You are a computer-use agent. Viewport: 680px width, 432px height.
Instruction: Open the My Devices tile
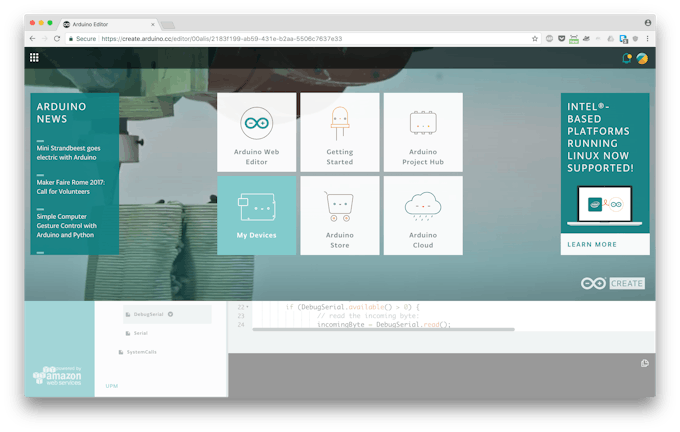click(257, 216)
